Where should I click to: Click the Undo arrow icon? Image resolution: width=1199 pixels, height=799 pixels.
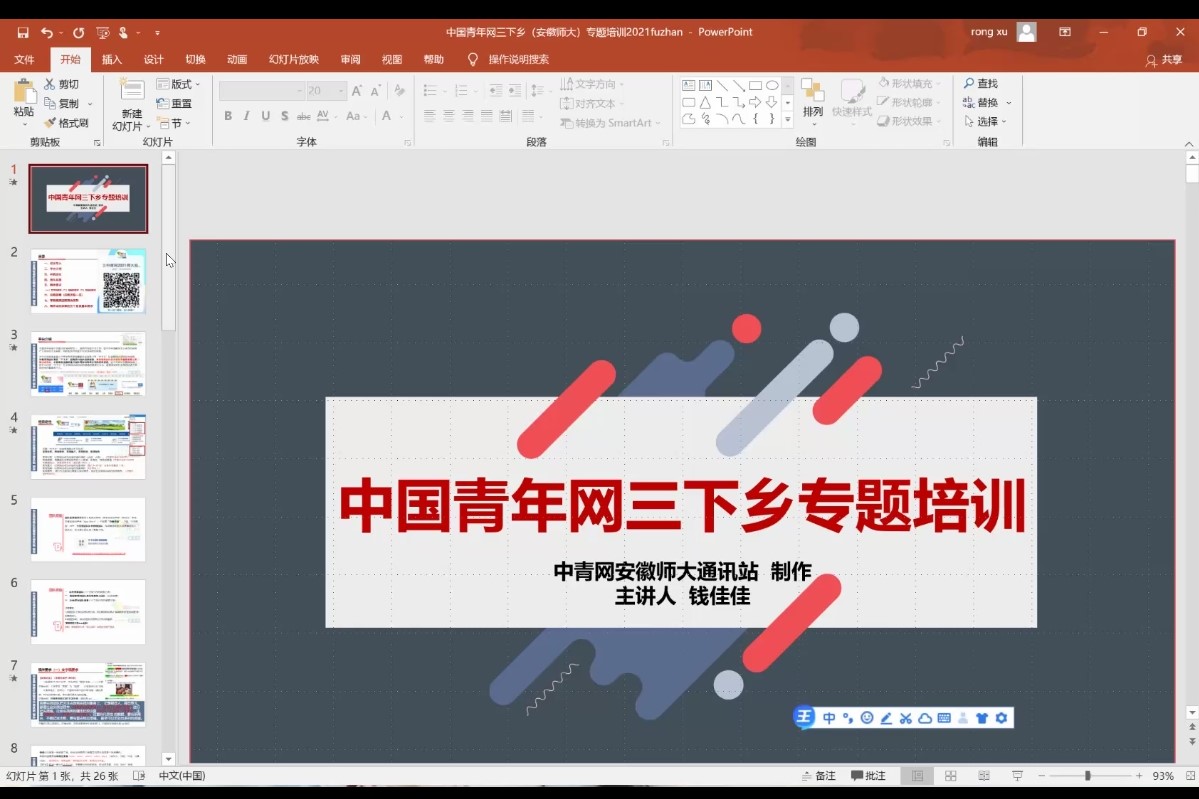click(46, 33)
